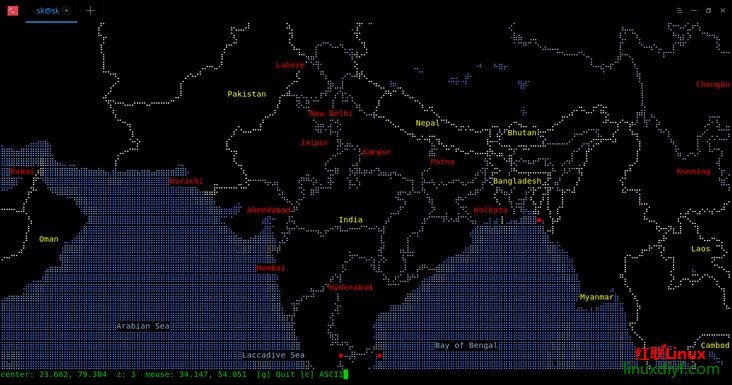The image size is (732, 385).
Task: Click the red marker near Kolkata coast
Action: 539,220
